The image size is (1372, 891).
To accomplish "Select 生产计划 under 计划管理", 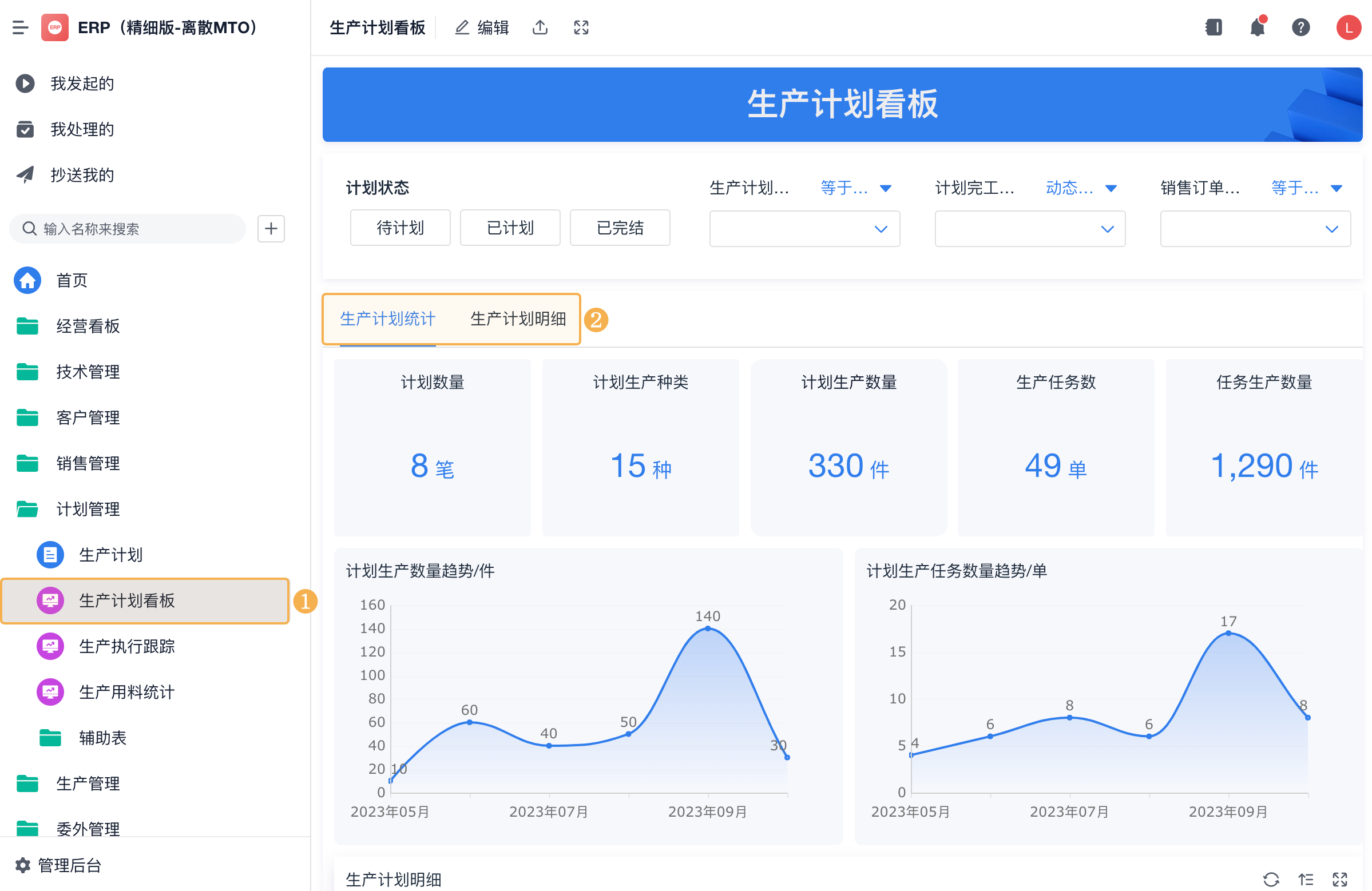I will tap(111, 554).
